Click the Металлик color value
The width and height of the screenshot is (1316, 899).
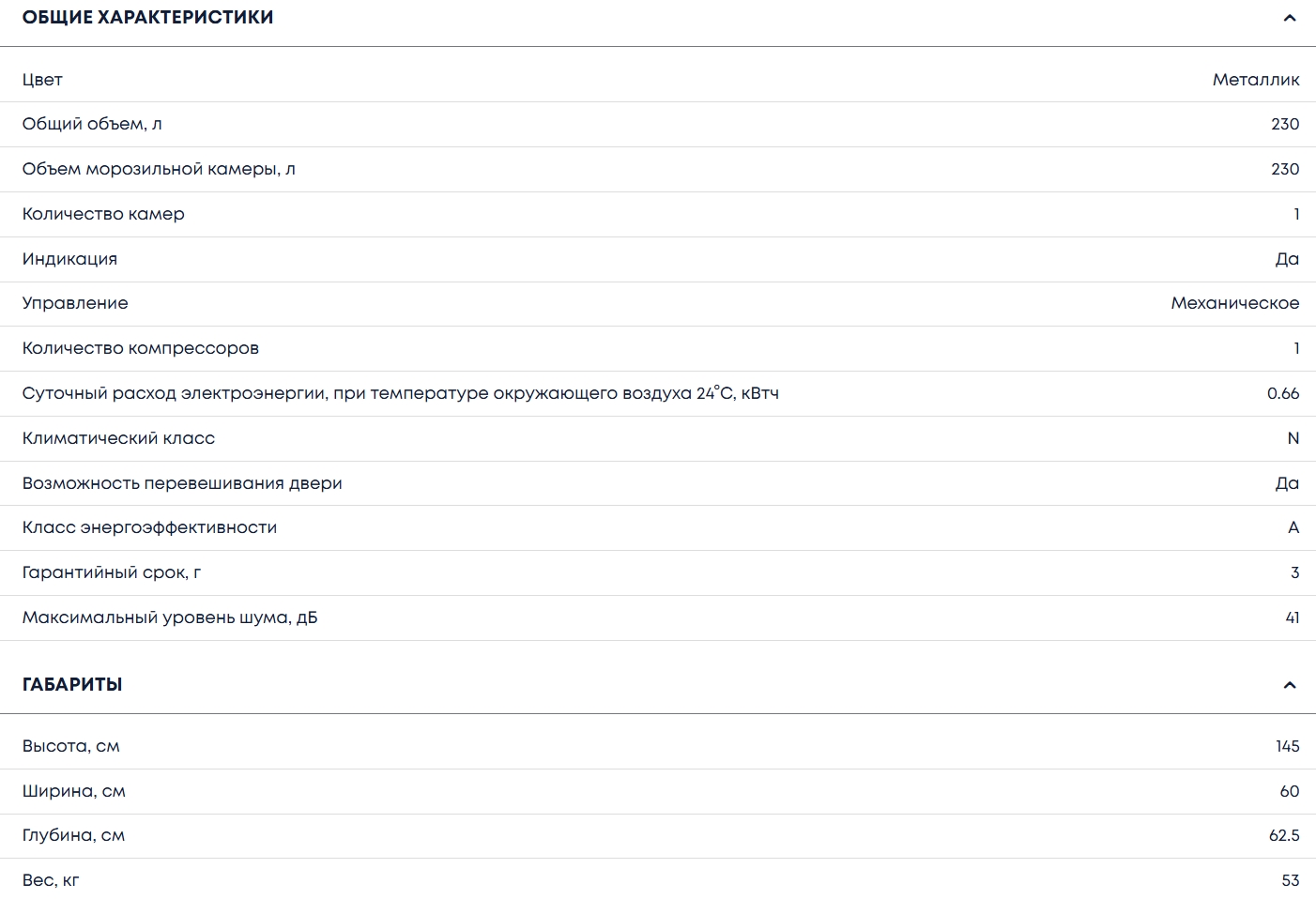(x=1255, y=80)
